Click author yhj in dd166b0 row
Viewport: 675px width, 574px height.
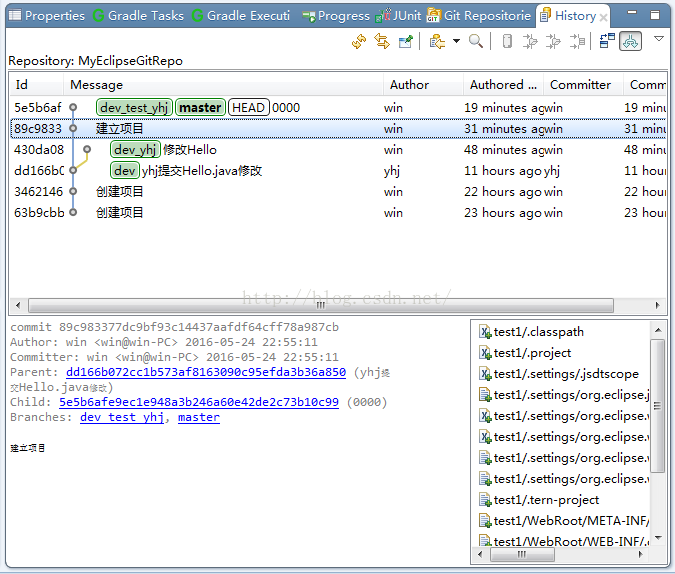(x=392, y=171)
